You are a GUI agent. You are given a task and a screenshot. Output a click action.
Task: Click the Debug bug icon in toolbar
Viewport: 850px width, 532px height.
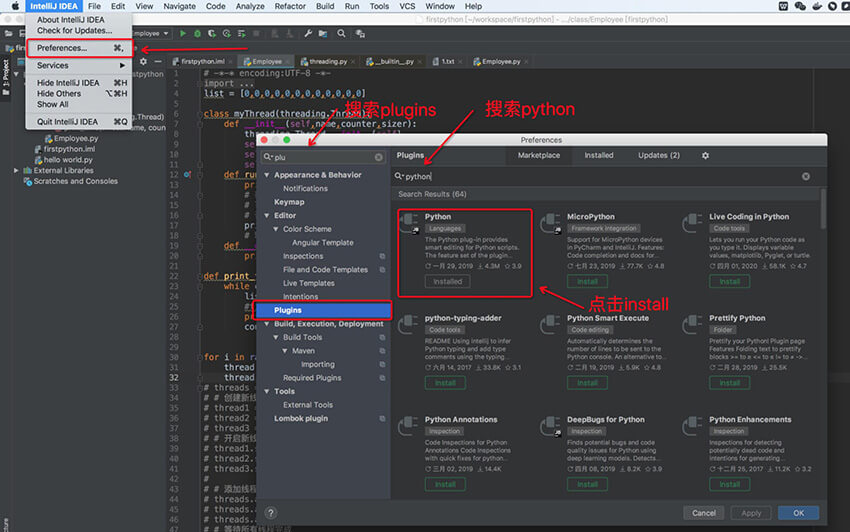click(x=197, y=34)
